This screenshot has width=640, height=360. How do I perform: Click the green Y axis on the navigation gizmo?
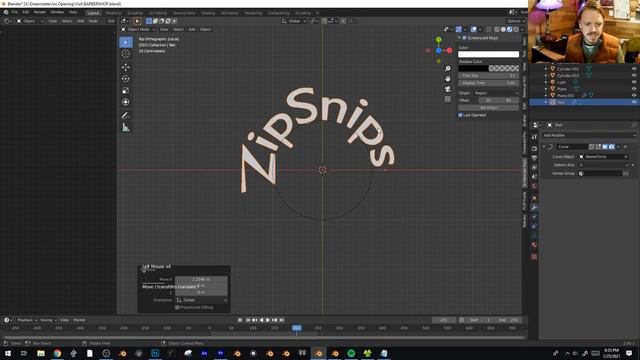tap(438, 40)
